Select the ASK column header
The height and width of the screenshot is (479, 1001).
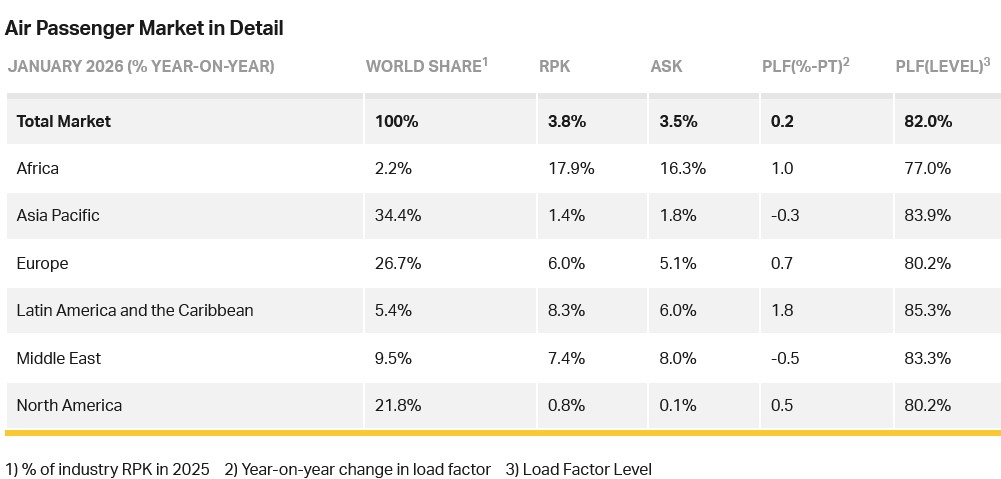point(666,67)
